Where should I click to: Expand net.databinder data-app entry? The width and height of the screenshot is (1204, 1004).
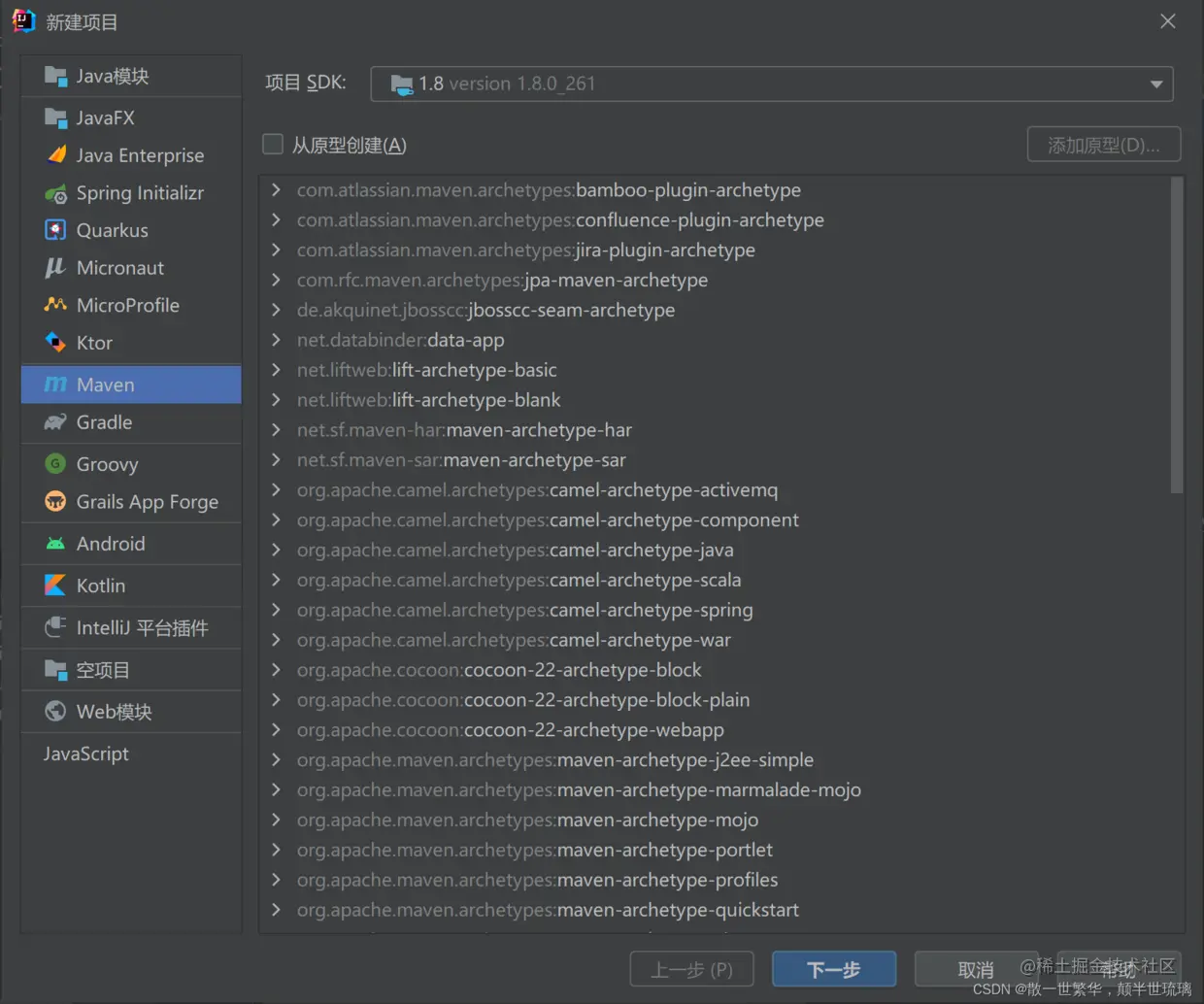276,340
